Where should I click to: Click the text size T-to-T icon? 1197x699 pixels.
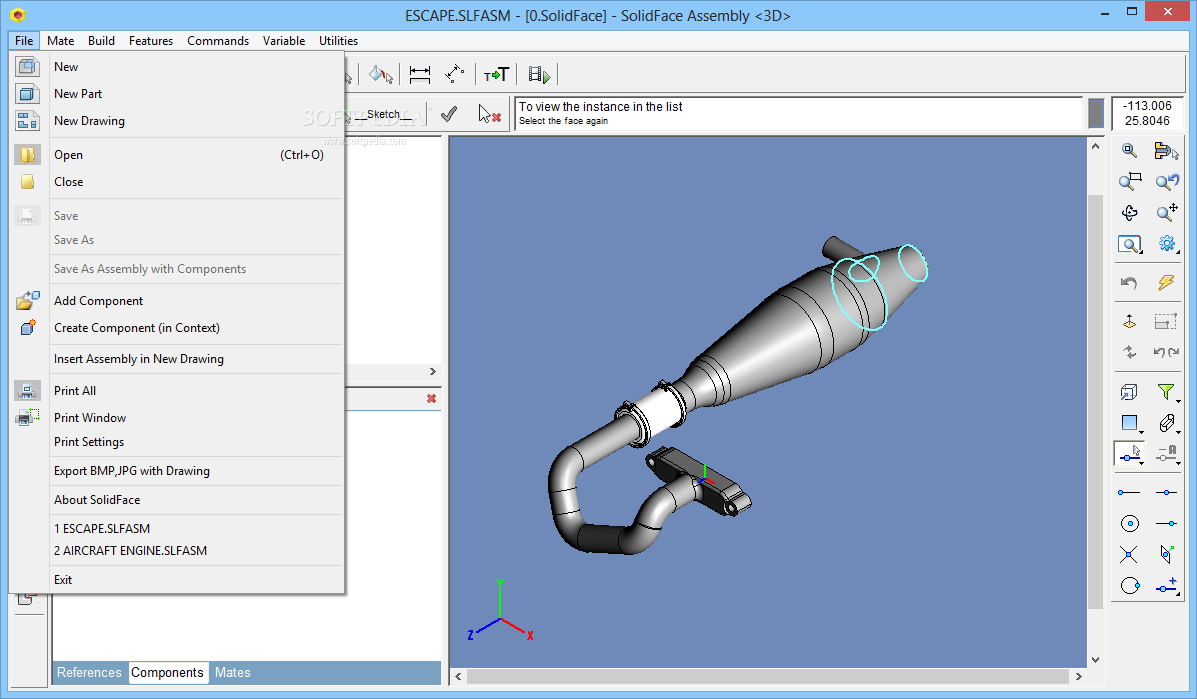tap(496, 75)
